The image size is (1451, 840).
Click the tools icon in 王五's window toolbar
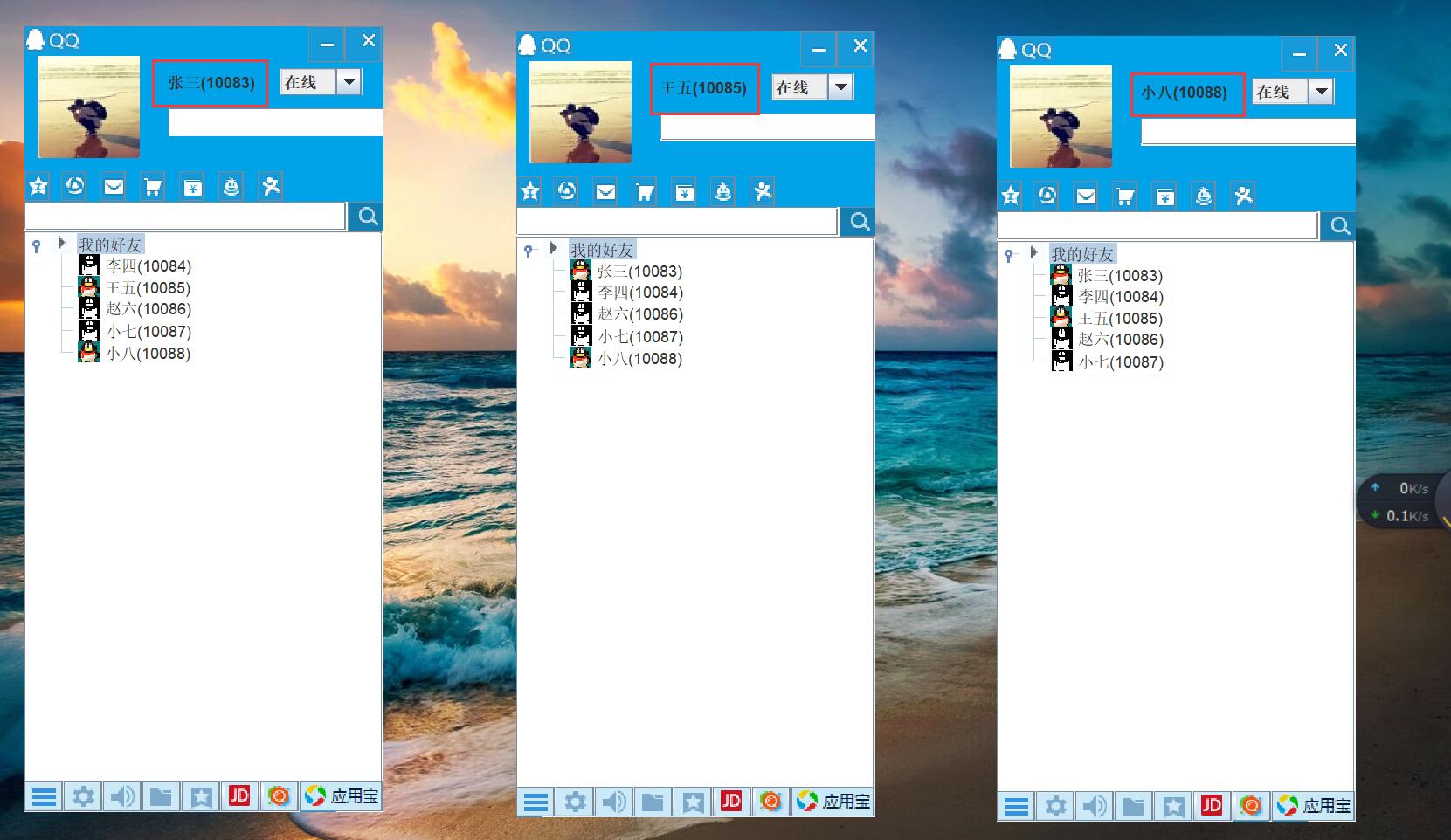click(x=763, y=191)
